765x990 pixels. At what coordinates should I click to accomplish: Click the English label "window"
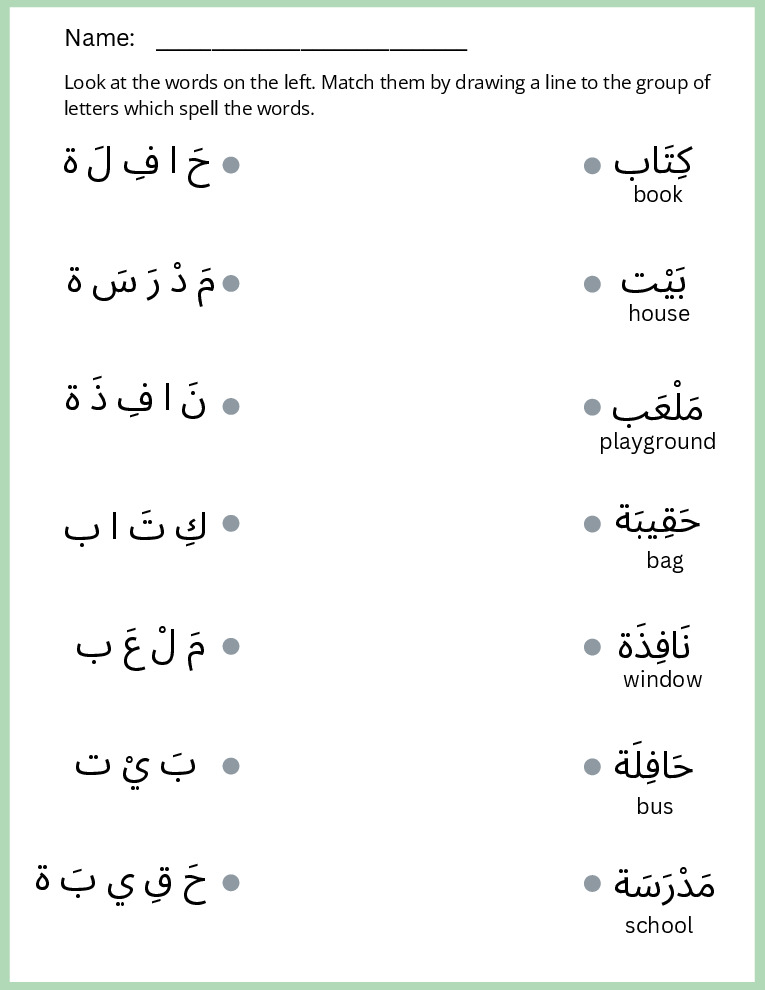point(662,680)
